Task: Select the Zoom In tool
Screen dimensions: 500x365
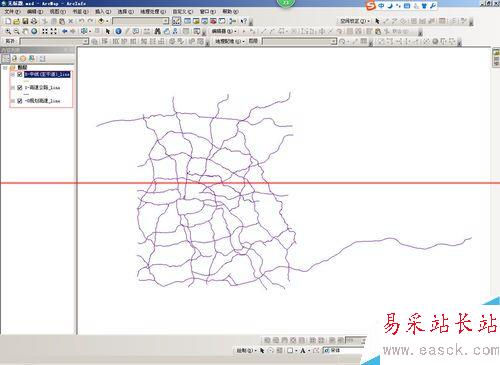Action: (x=8, y=31)
